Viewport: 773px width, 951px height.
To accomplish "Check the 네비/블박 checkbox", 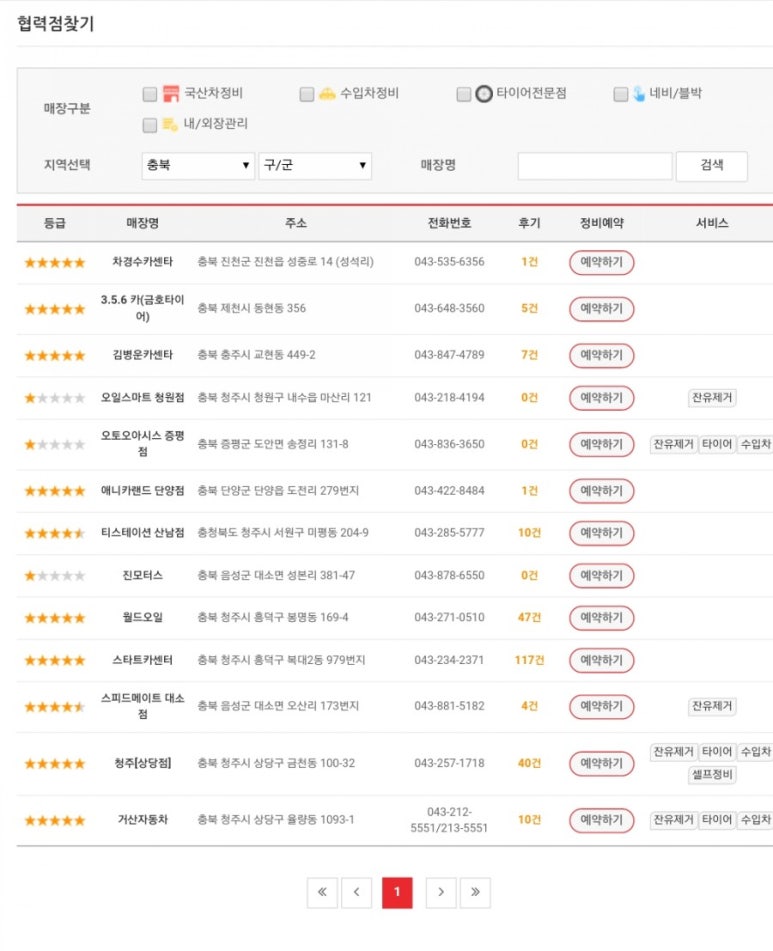I will (x=621, y=94).
